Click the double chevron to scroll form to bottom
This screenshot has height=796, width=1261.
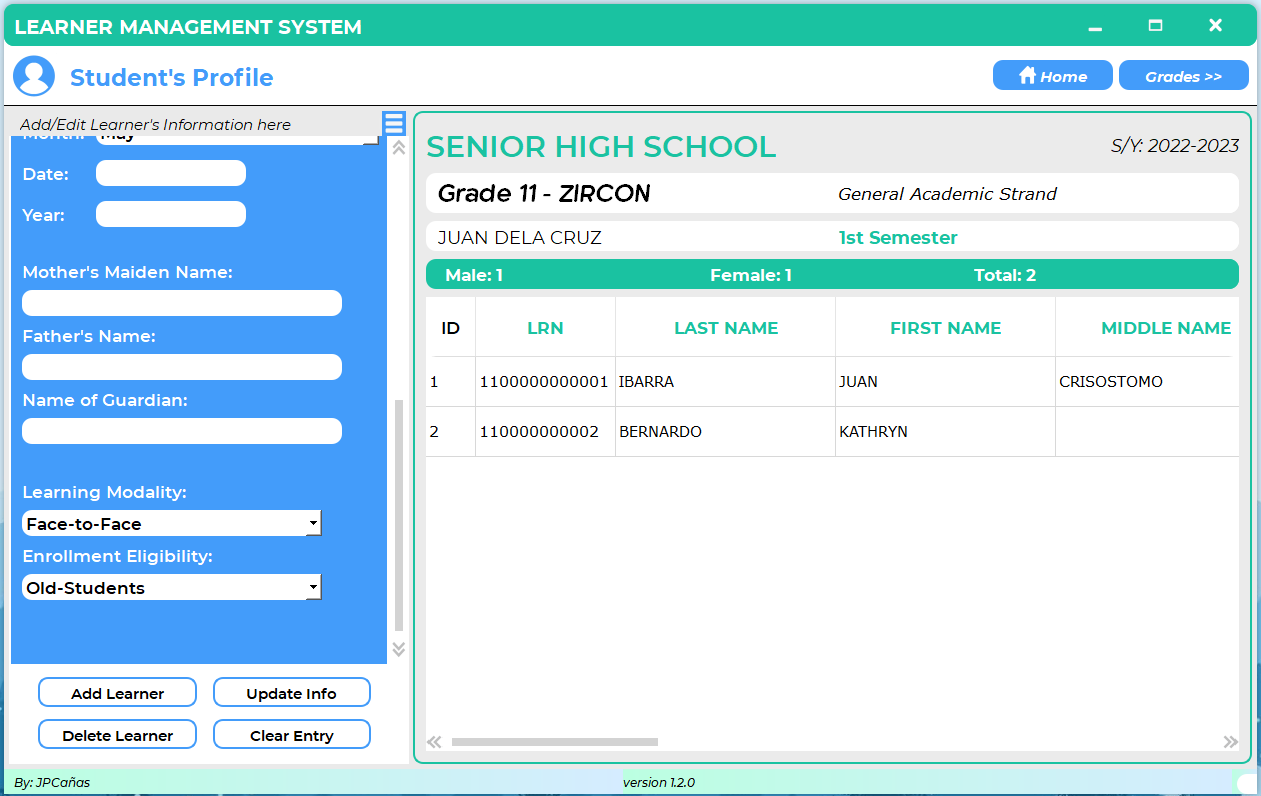(x=398, y=649)
